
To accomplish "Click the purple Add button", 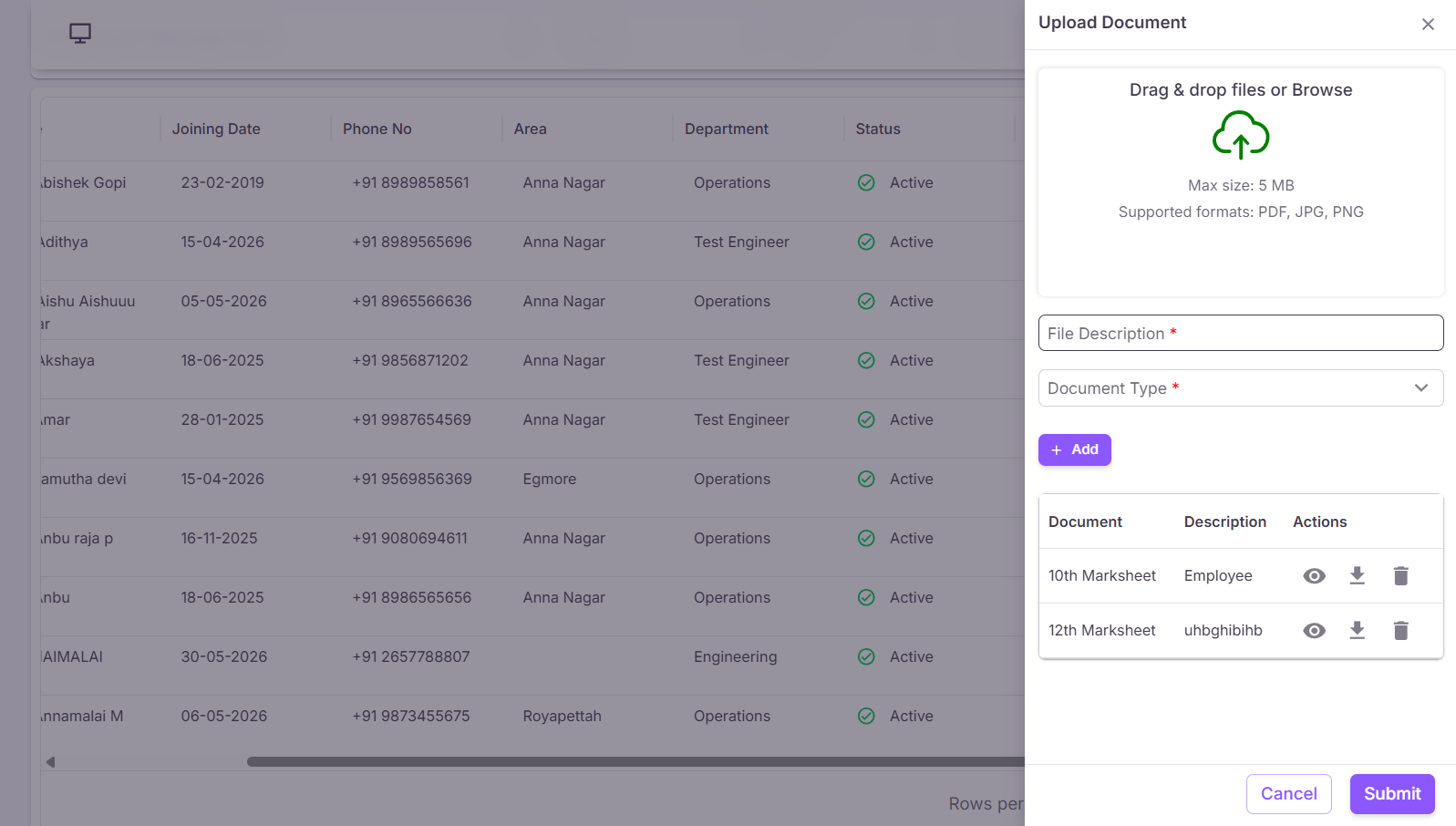I will (1075, 449).
